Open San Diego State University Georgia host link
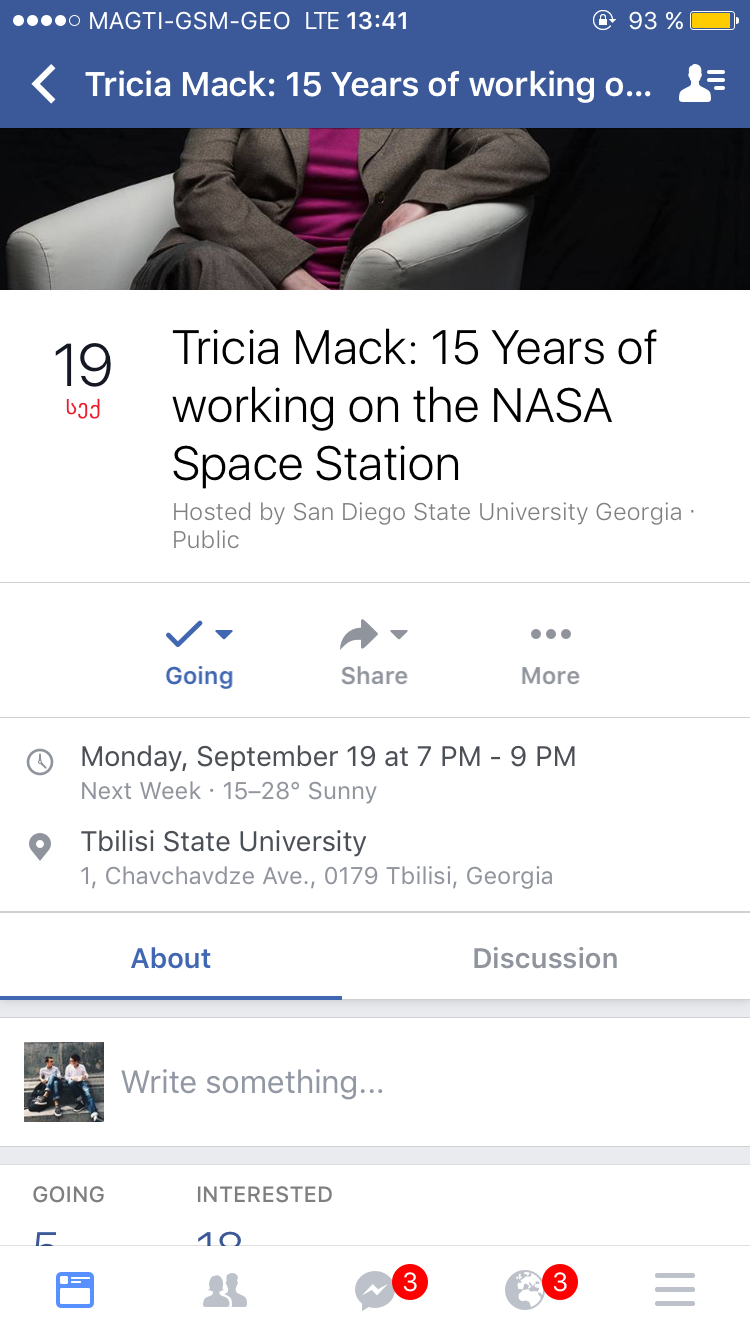Screen dimensions: 750x1334 (487, 512)
